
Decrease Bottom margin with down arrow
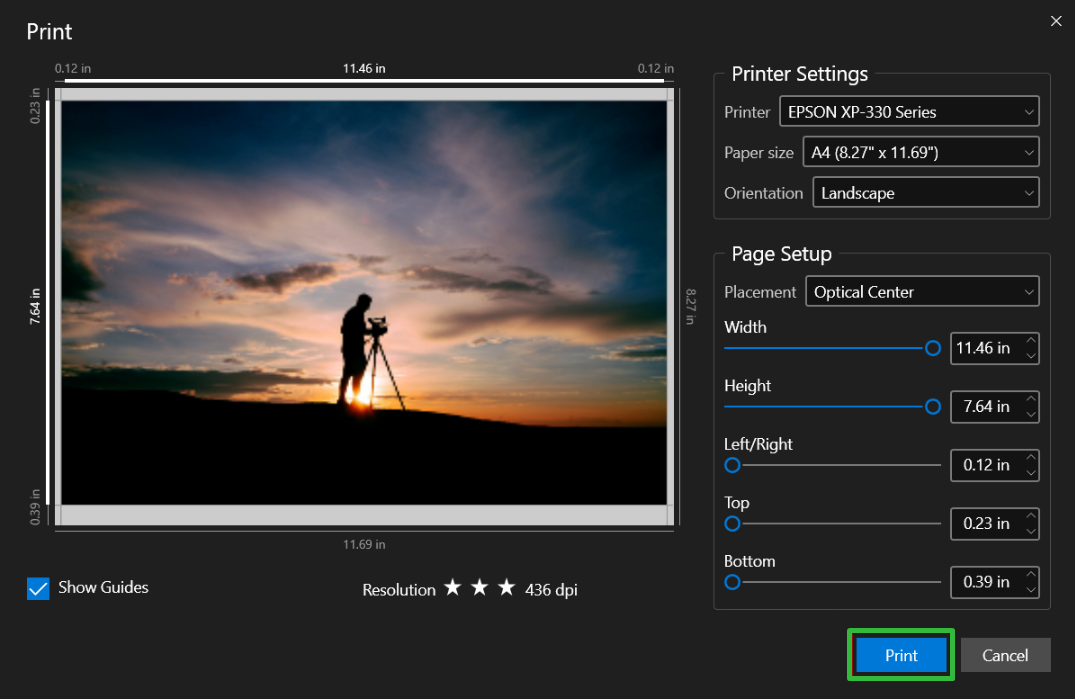pyautogui.click(x=1031, y=589)
